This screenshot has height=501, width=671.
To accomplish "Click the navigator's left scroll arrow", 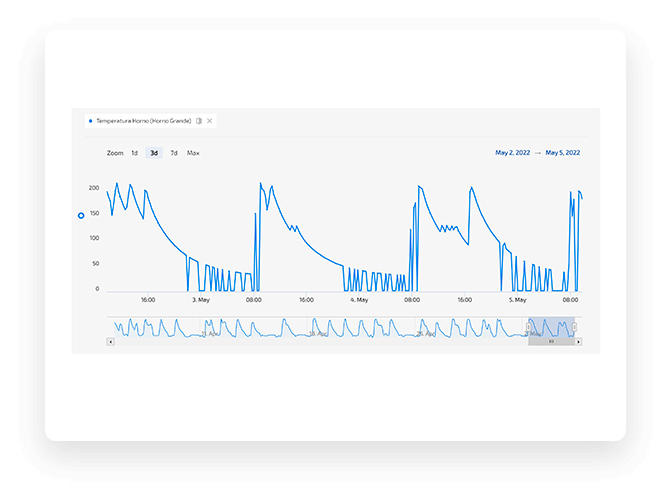I will click(110, 342).
